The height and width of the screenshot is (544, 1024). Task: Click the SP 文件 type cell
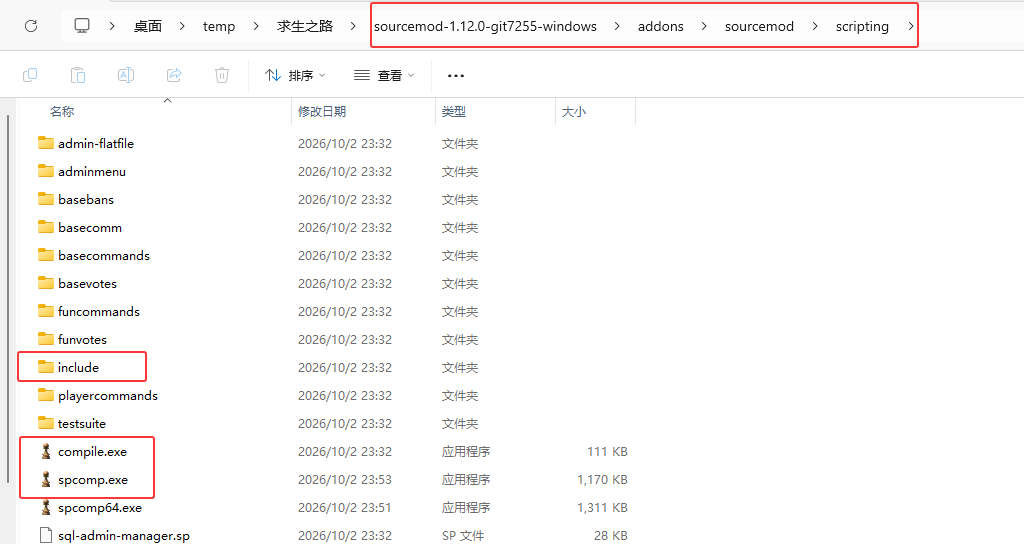[463, 536]
